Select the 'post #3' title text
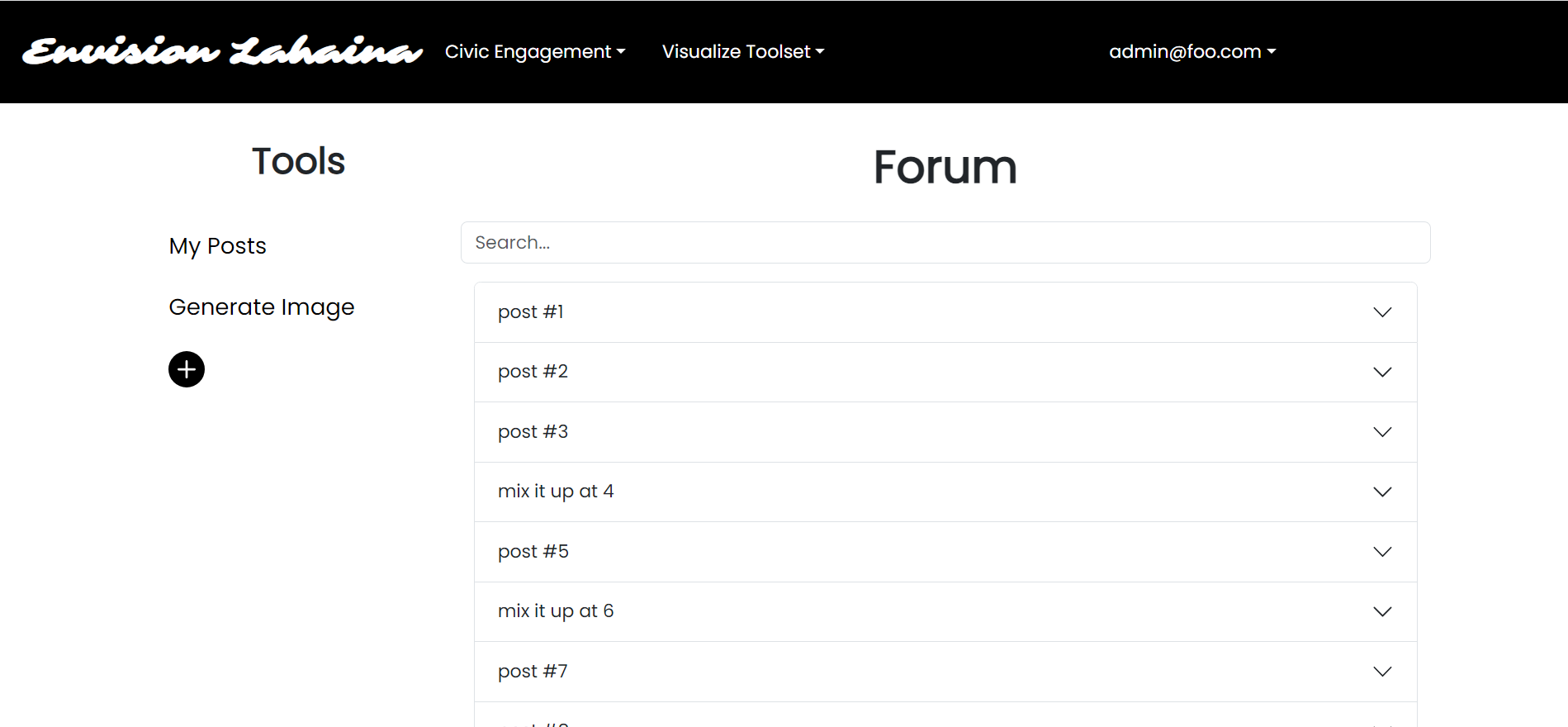Image resolution: width=1568 pixels, height=727 pixels. tap(533, 432)
